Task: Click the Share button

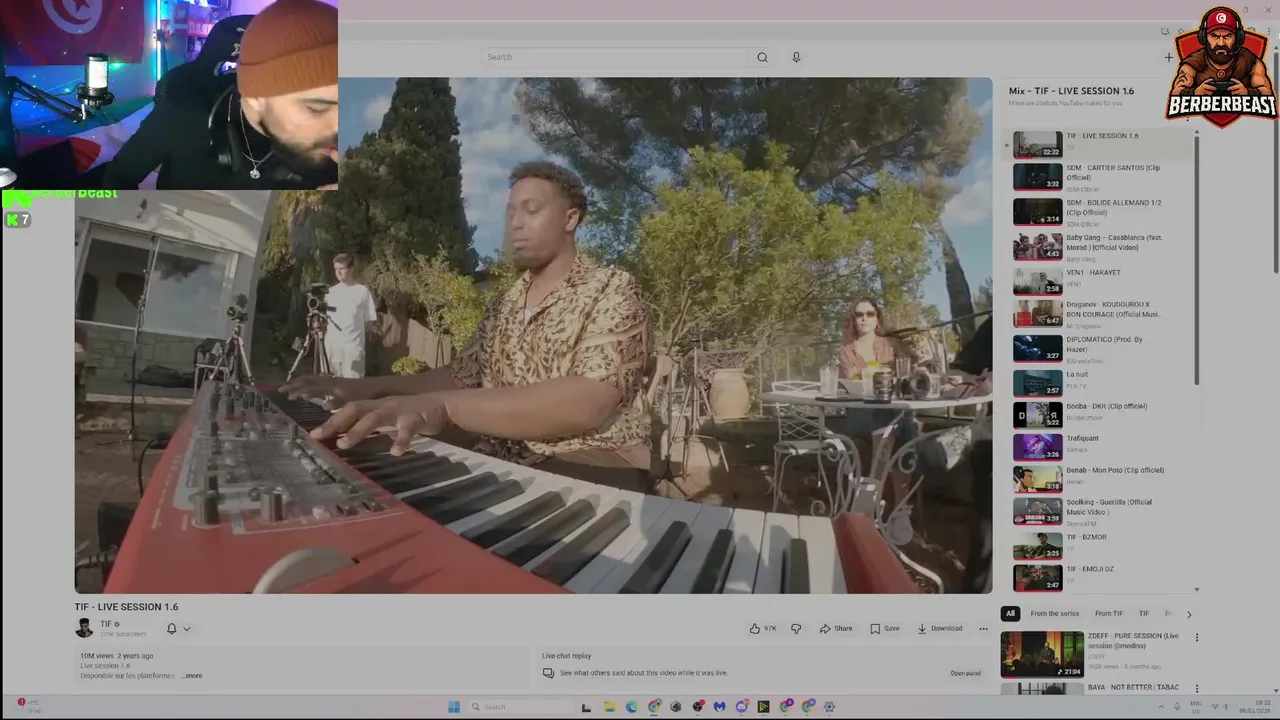Action: coord(836,629)
